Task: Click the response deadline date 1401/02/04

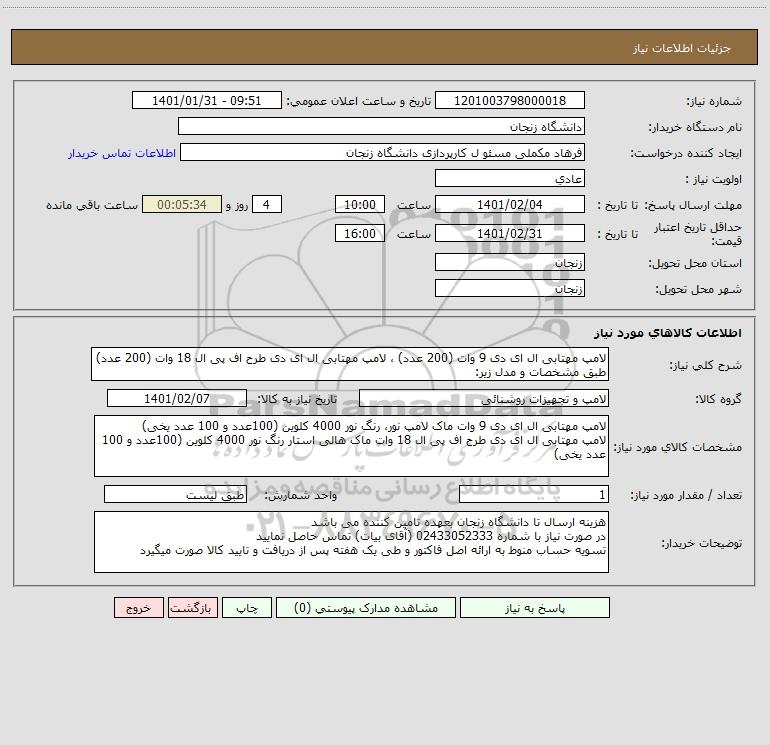Action: coord(510,204)
